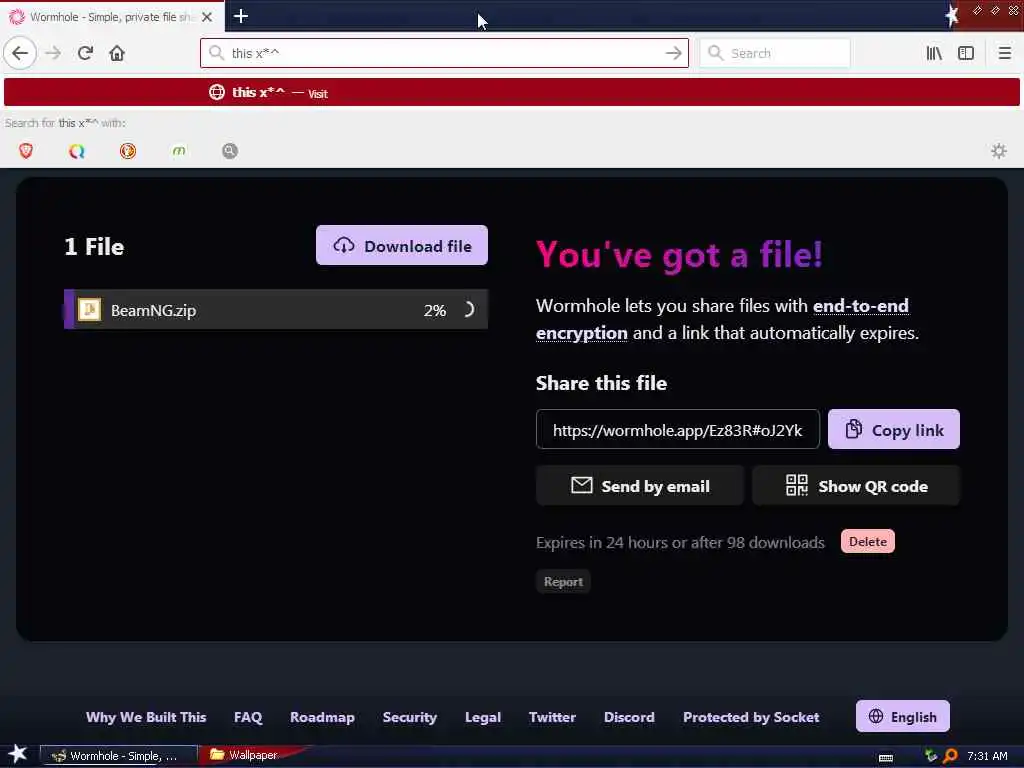Select the Wormhole browser tab

pyautogui.click(x=111, y=16)
